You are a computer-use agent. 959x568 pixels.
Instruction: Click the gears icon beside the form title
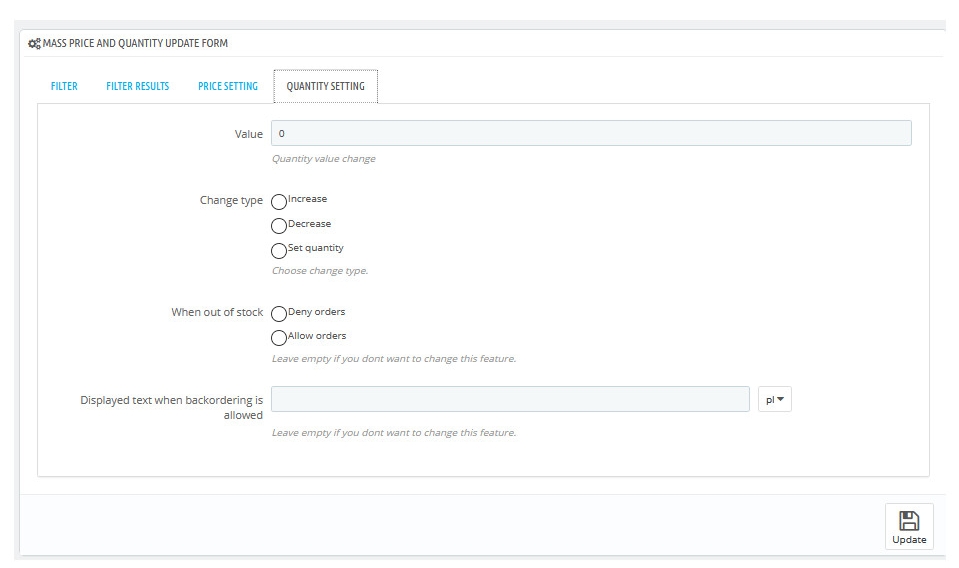click(x=34, y=43)
